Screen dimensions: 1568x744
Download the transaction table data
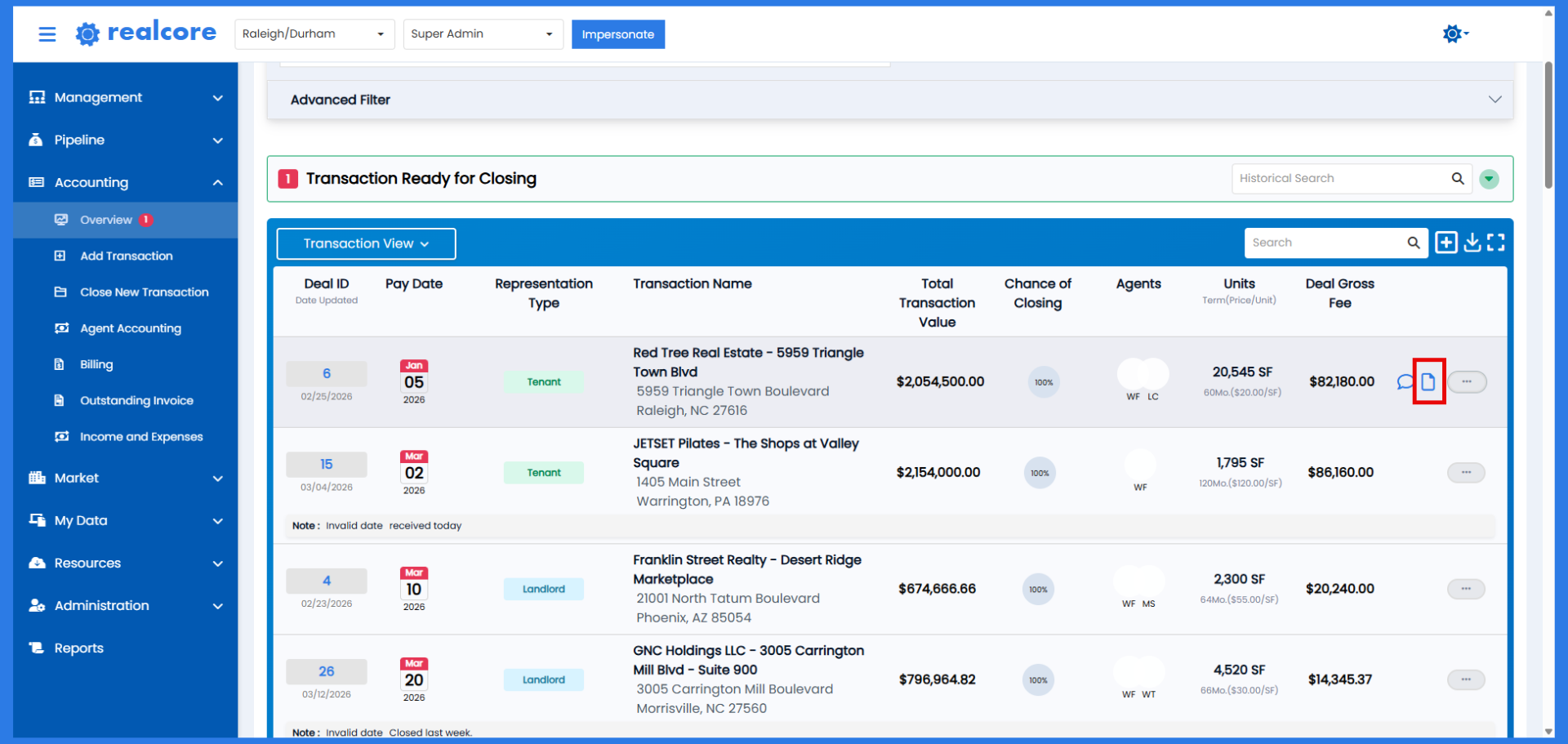pyautogui.click(x=1472, y=243)
